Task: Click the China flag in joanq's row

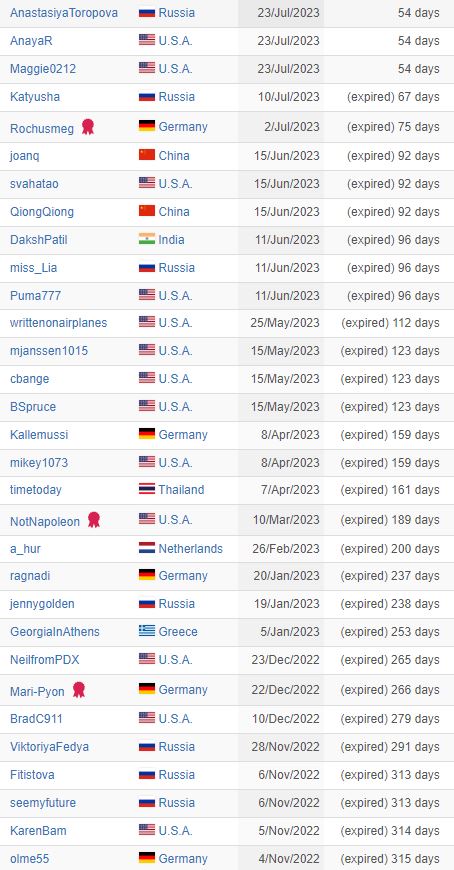Action: (147, 155)
